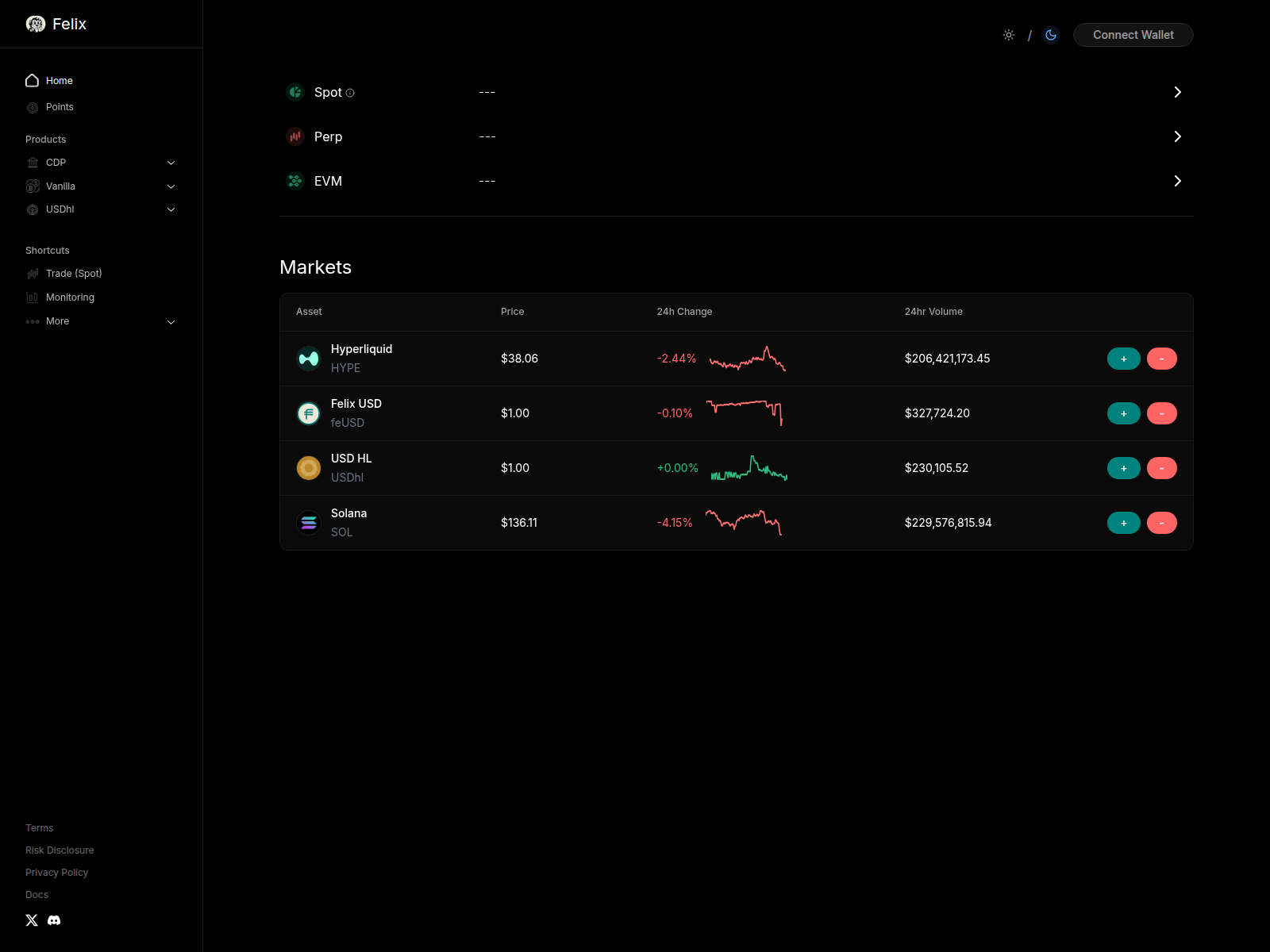
Task: Click the Perp balance icon
Action: 295,136
